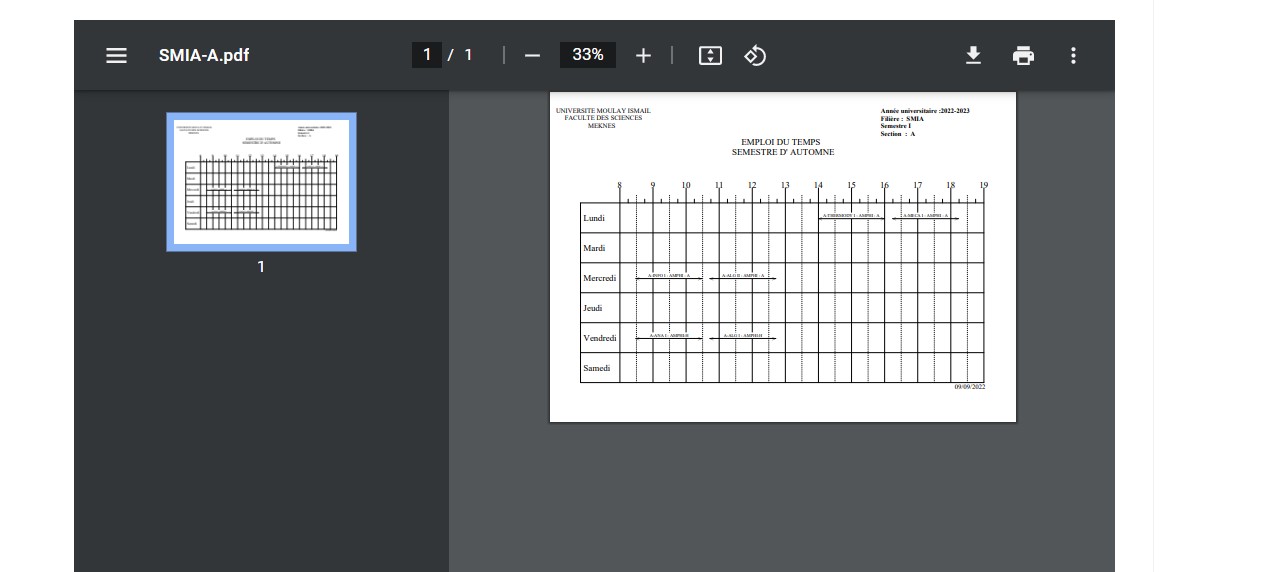1267x572 pixels.
Task: Rotate the document counterclockwise
Action: (755, 56)
